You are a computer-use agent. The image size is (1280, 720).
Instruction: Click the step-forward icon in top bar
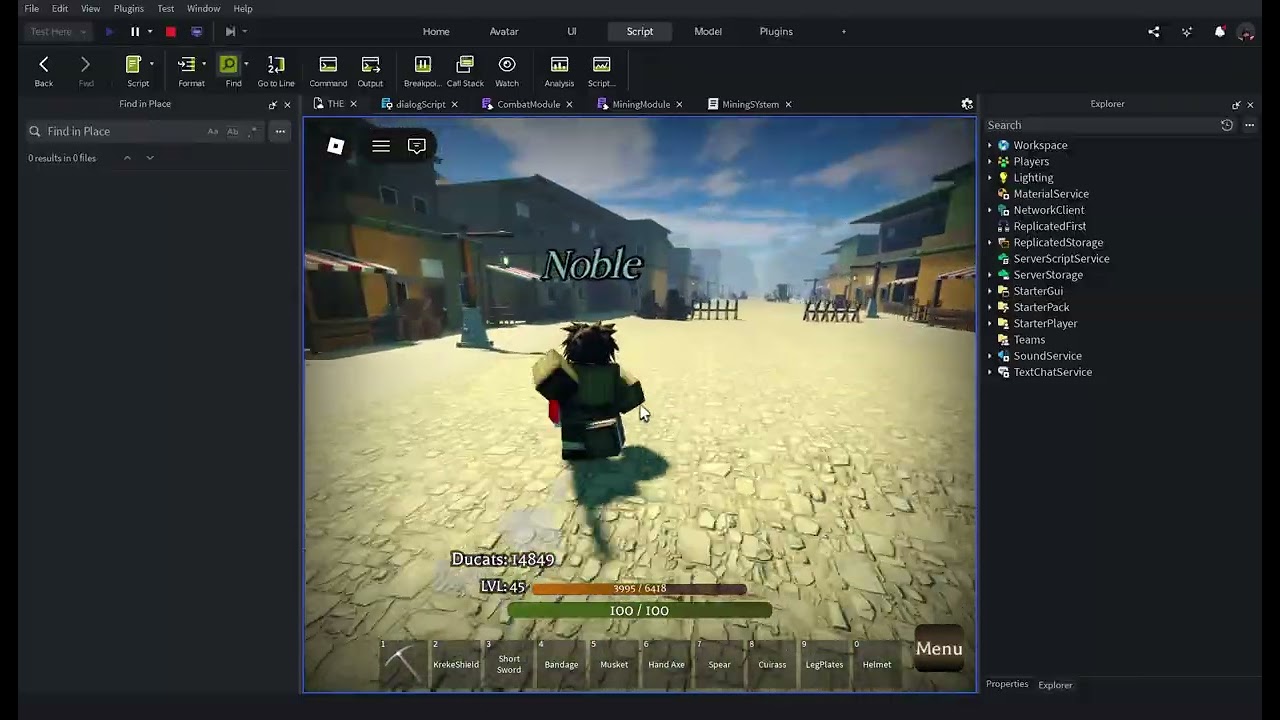230,31
